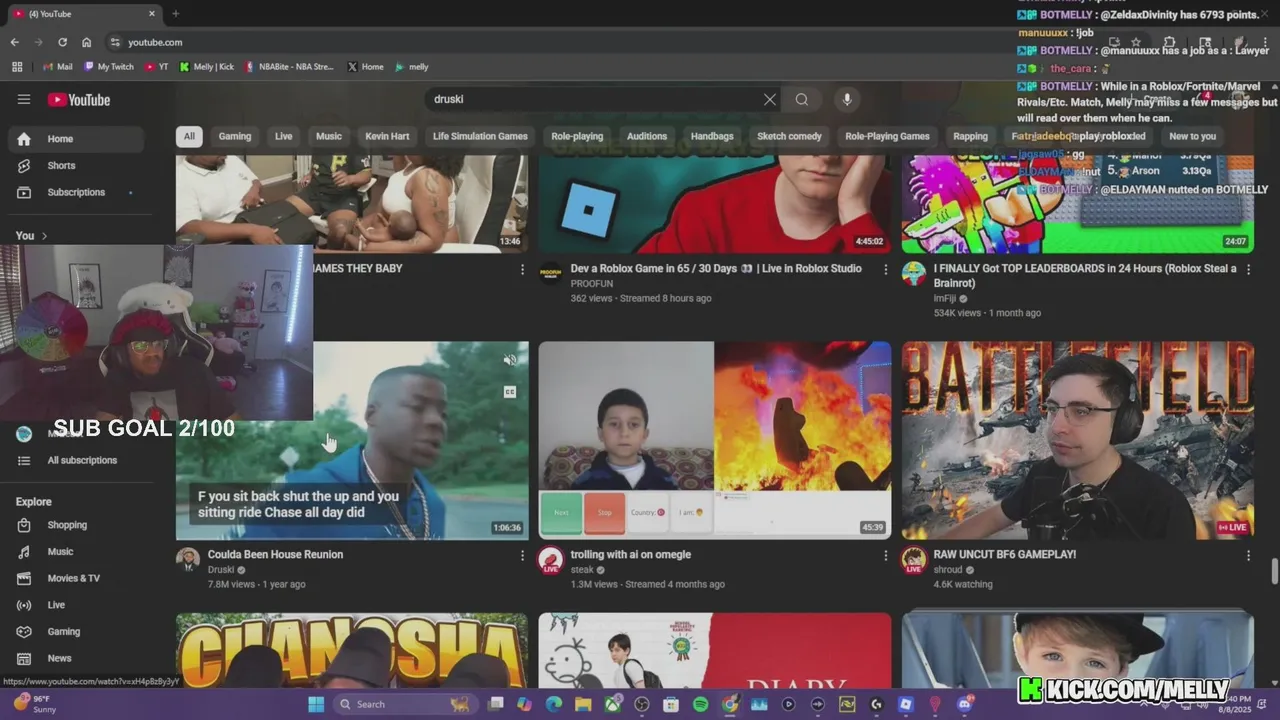Open the Druski channel avatar
The height and width of the screenshot is (720, 1280).
tap(188, 559)
